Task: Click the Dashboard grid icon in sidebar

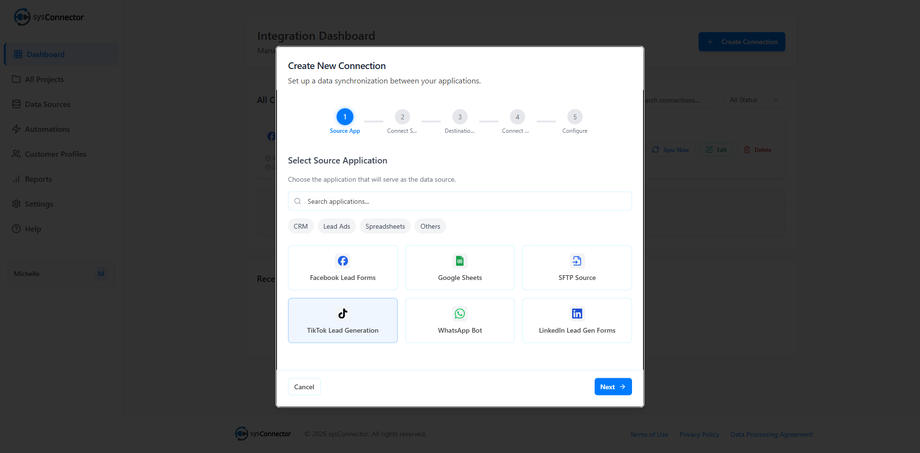Action: [18, 55]
